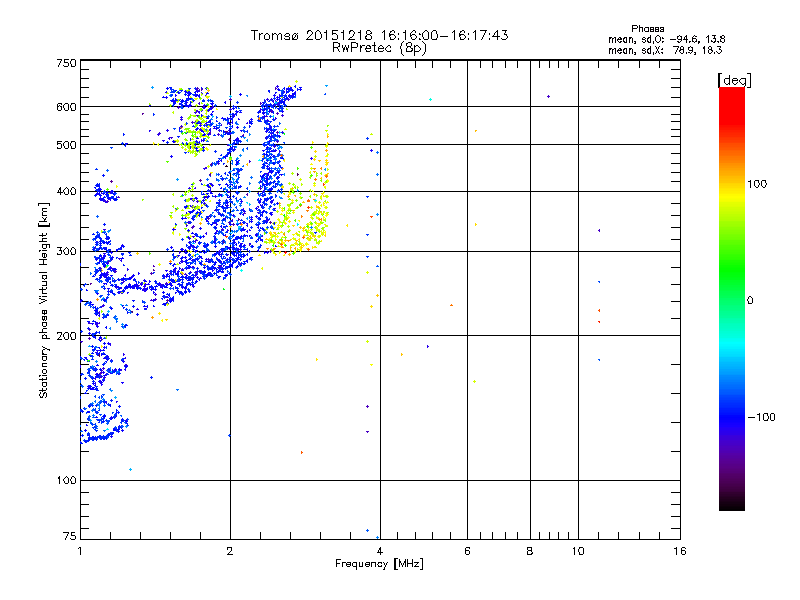Click the x-axis tick label '4'
Screen dimensions: 800x600
pos(380,551)
